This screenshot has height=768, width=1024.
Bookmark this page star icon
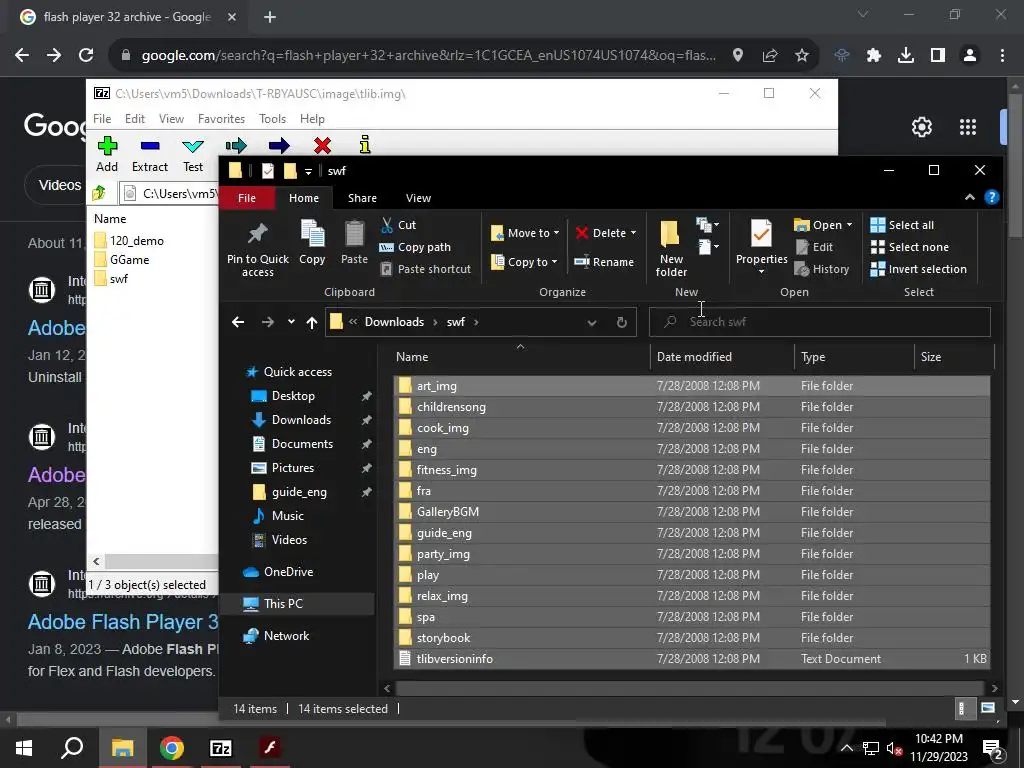[x=802, y=56]
